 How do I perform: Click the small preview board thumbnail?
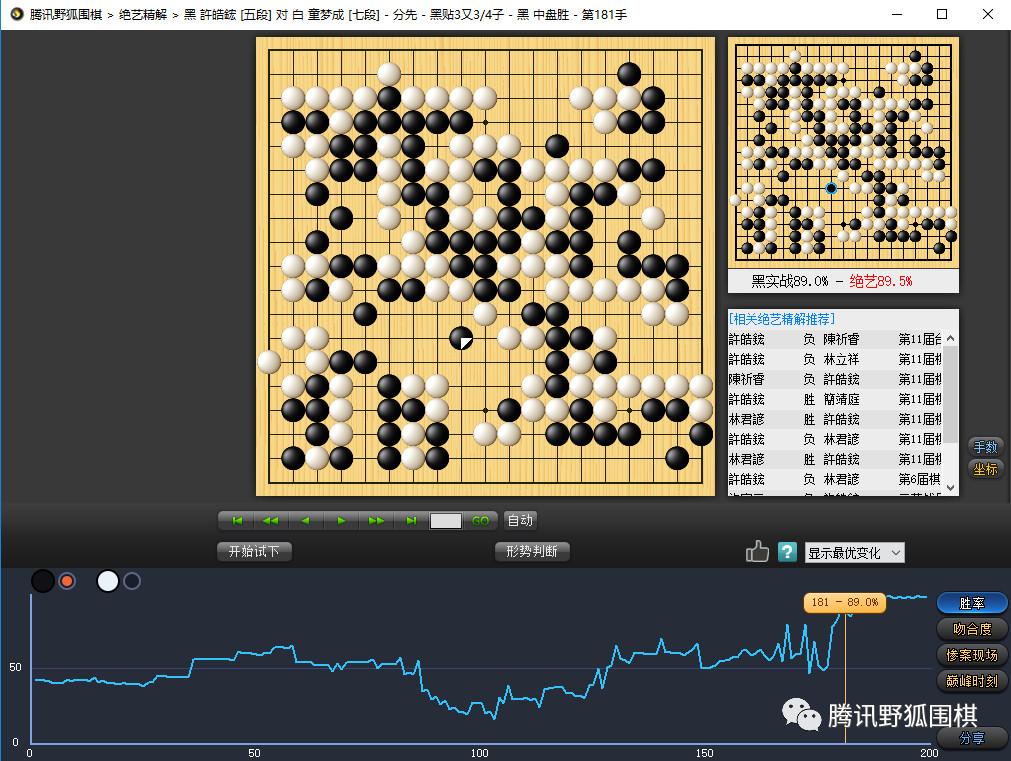843,152
